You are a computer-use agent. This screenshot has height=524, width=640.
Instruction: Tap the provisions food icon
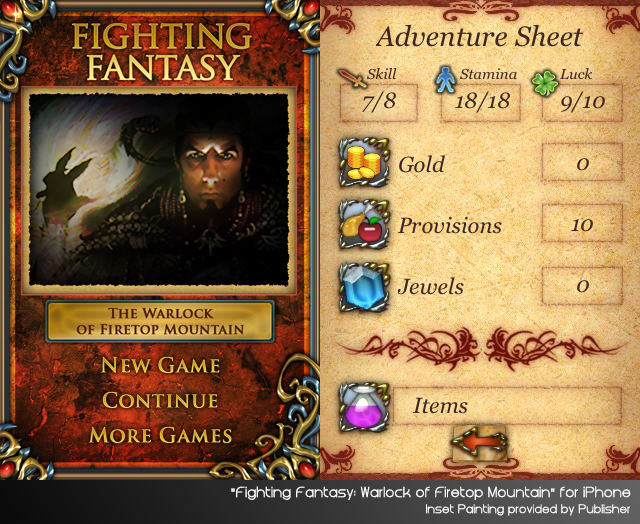(x=364, y=224)
